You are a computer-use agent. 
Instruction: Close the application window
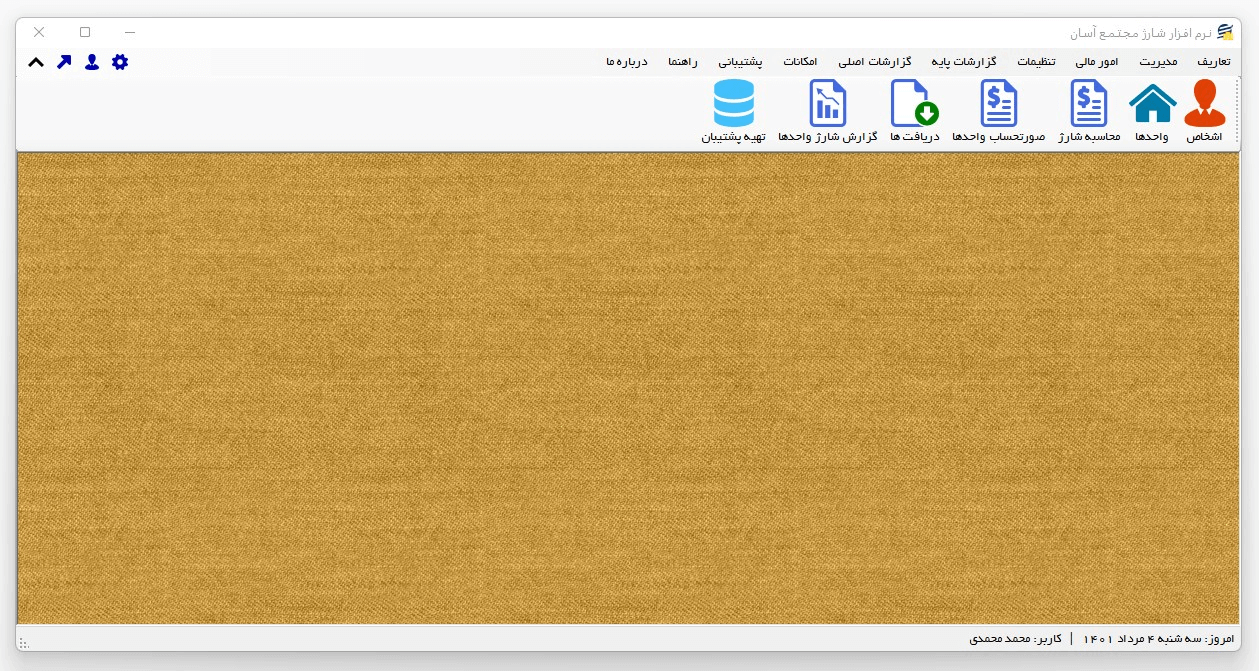pyautogui.click(x=39, y=32)
